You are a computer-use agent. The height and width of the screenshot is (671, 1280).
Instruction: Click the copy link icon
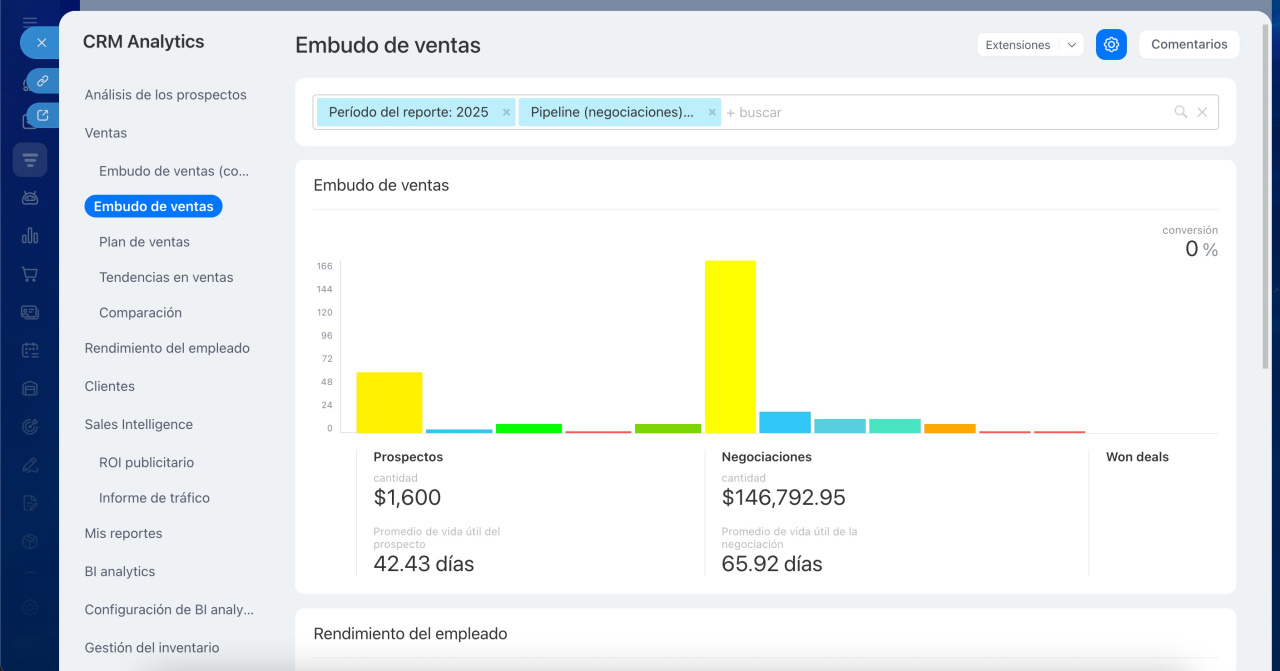pyautogui.click(x=42, y=81)
